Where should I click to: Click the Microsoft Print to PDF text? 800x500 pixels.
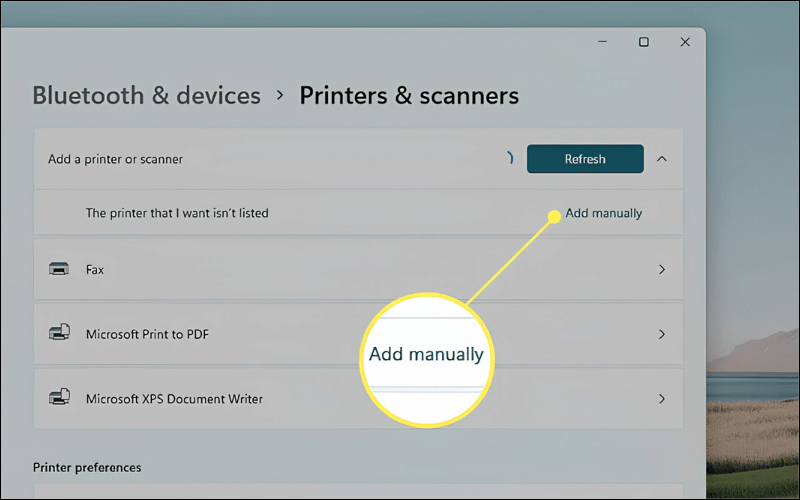pyautogui.click(x=147, y=334)
